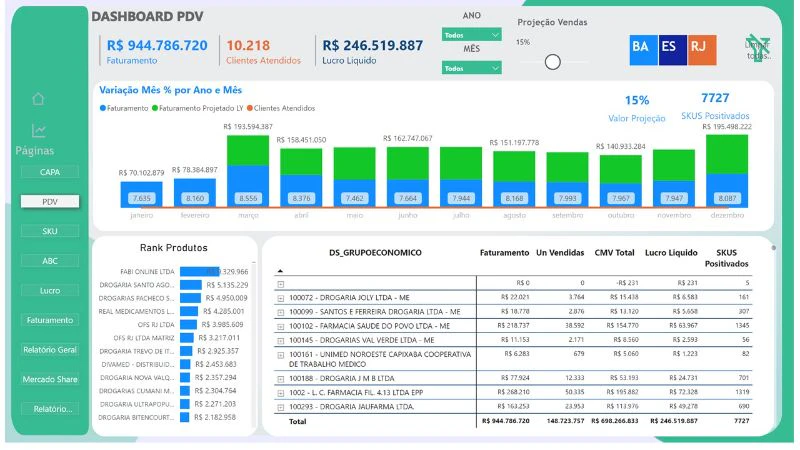Sort by Lucro Liquido column header
This screenshot has width=800, height=450.
click(671, 253)
